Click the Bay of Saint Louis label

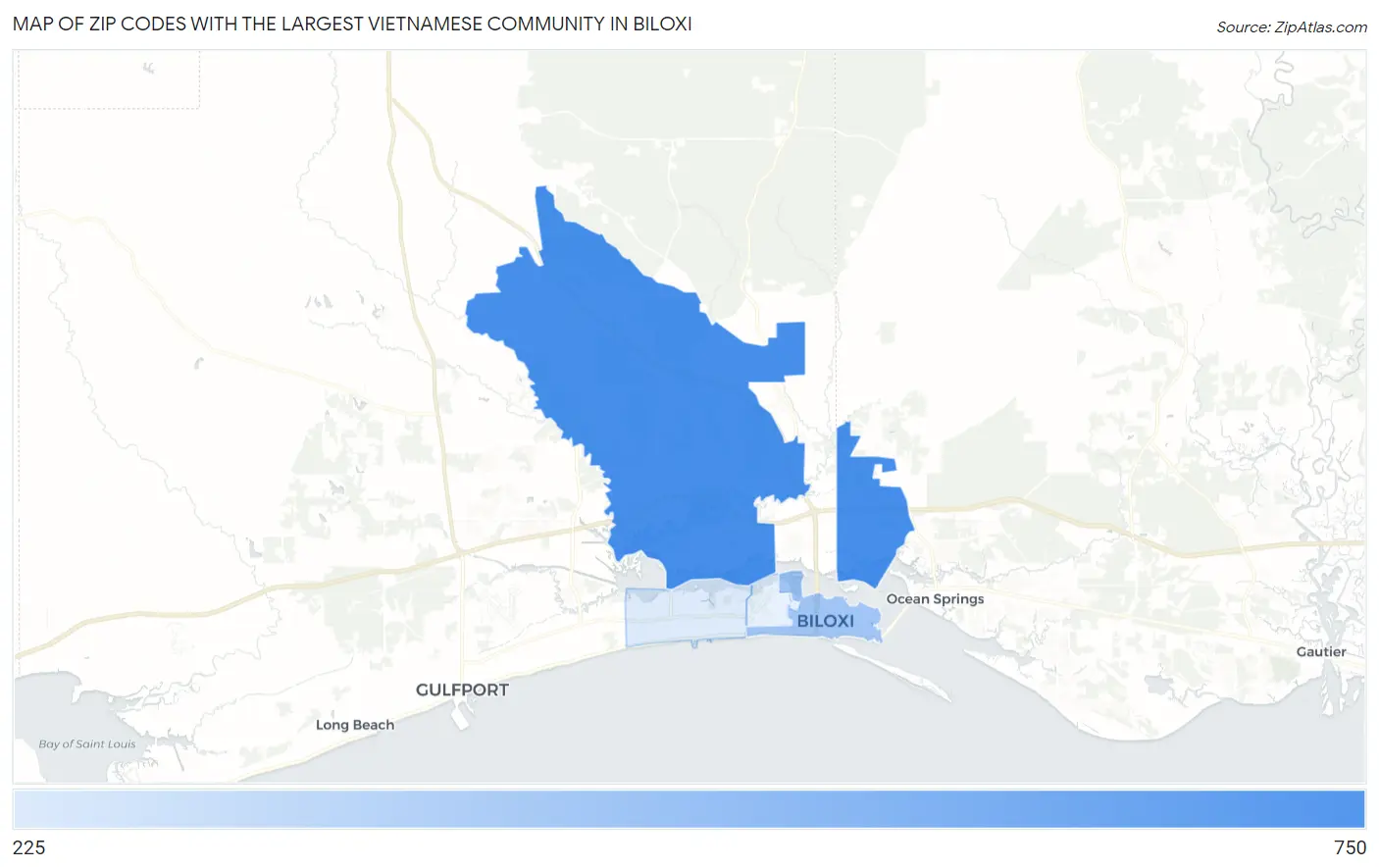(87, 744)
